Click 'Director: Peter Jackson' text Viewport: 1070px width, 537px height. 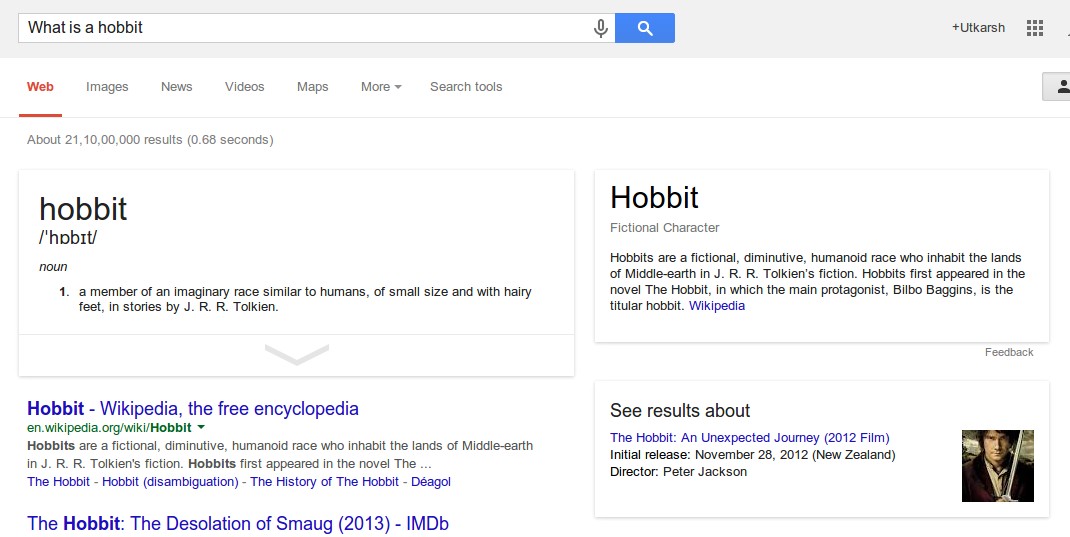678,471
